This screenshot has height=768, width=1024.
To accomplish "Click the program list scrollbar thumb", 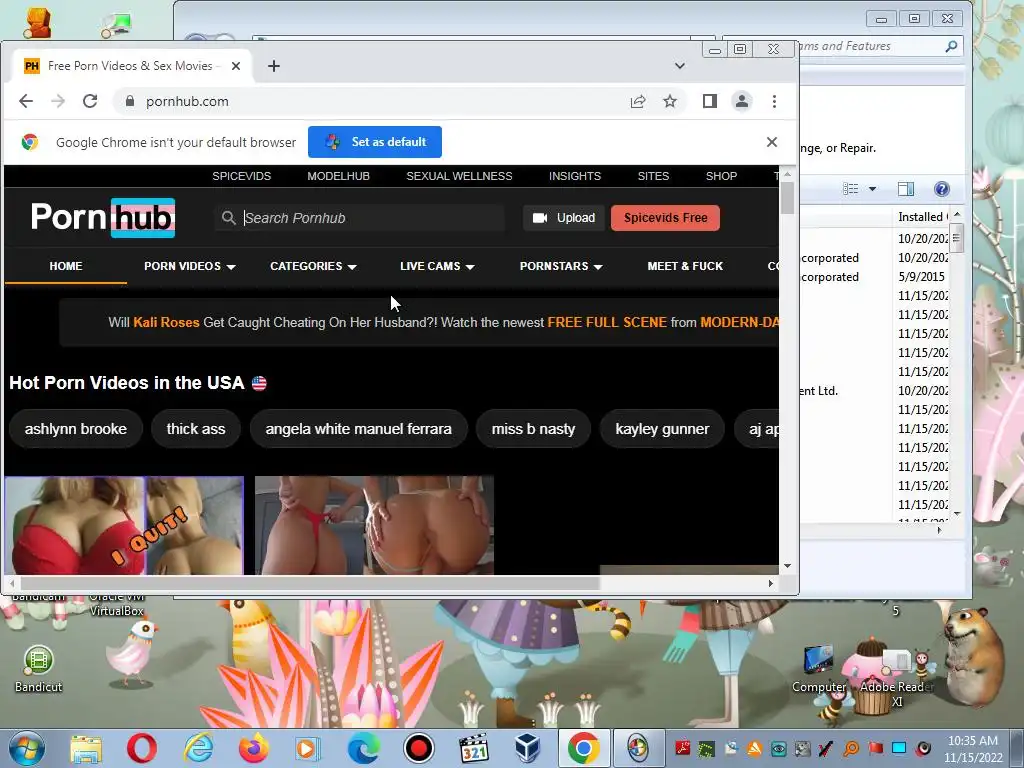I will pyautogui.click(x=957, y=238).
